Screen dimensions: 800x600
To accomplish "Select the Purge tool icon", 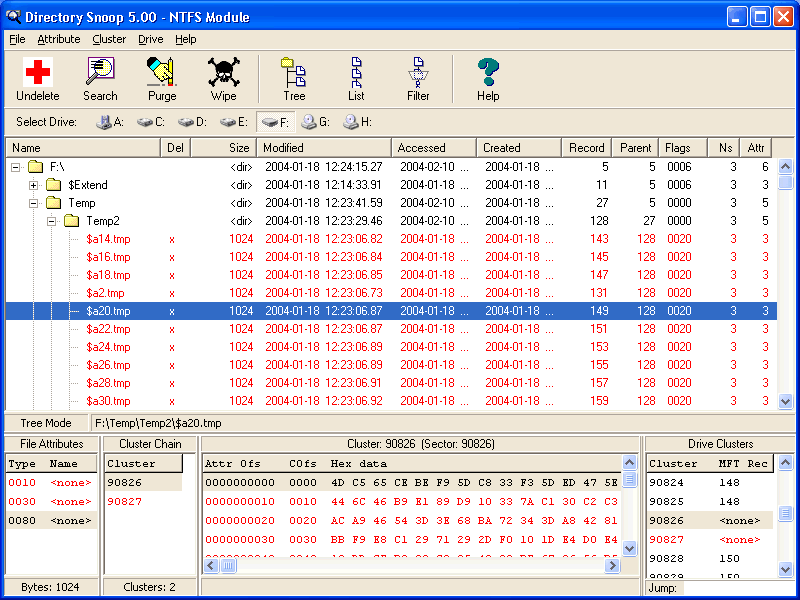I will coord(161,73).
